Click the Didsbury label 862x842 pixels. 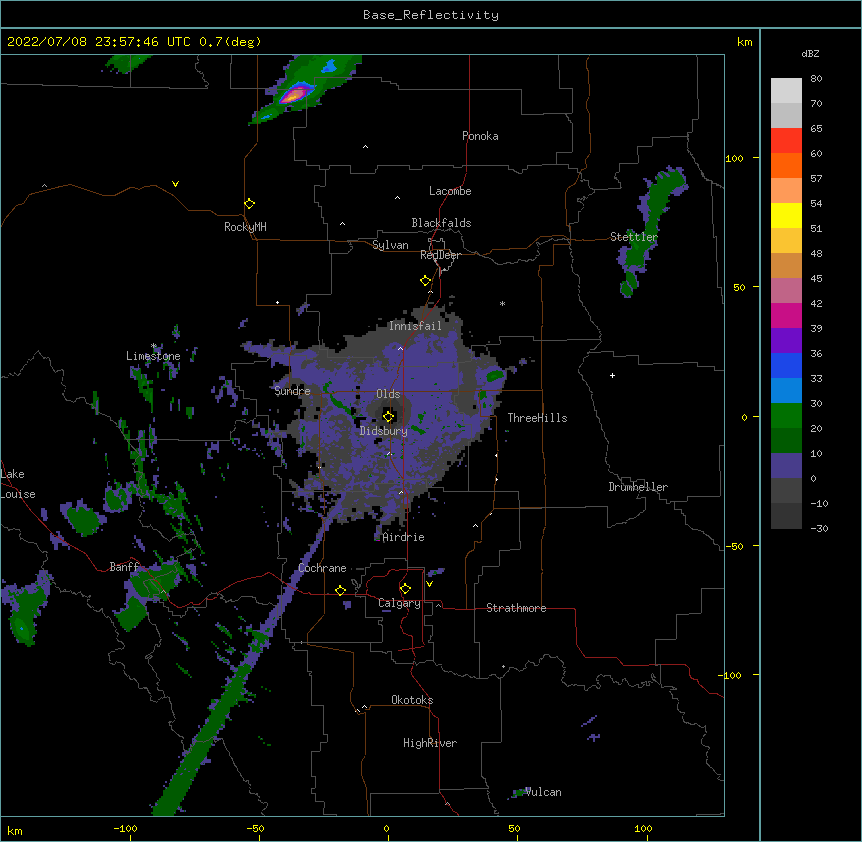pos(384,431)
